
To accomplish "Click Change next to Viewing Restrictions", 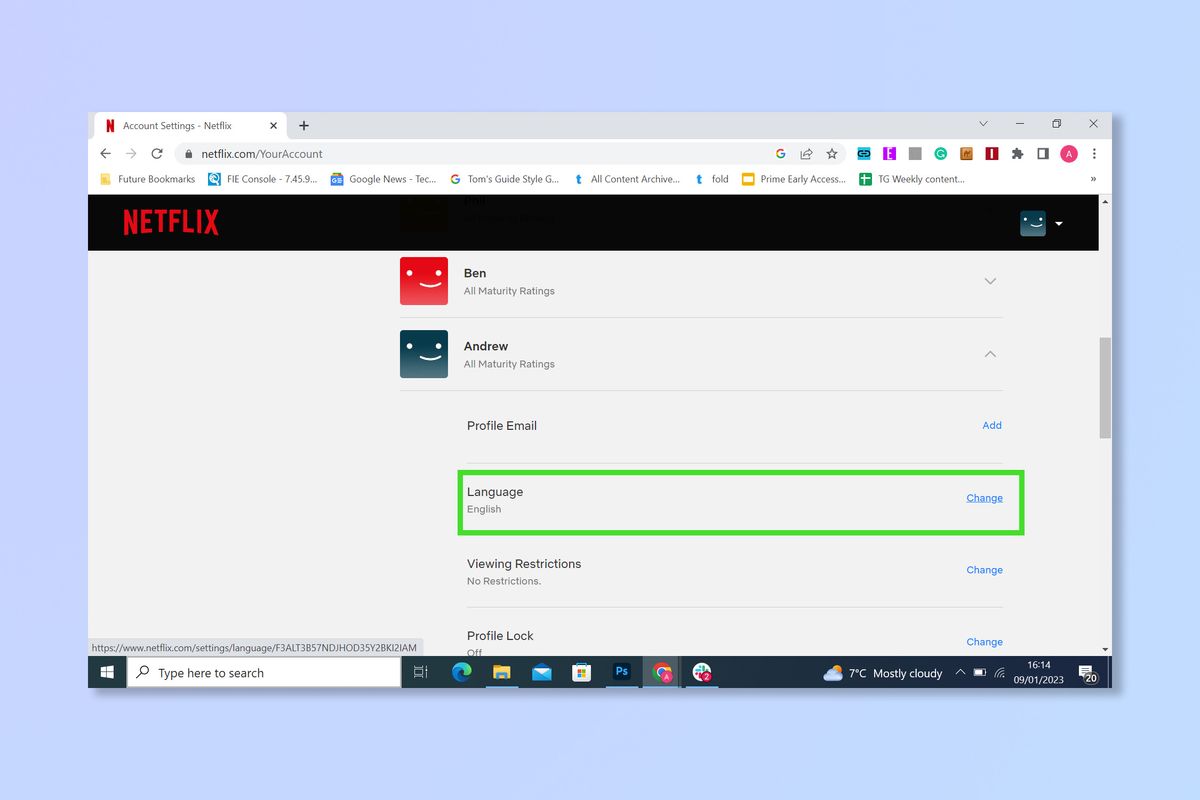I will tap(984, 569).
